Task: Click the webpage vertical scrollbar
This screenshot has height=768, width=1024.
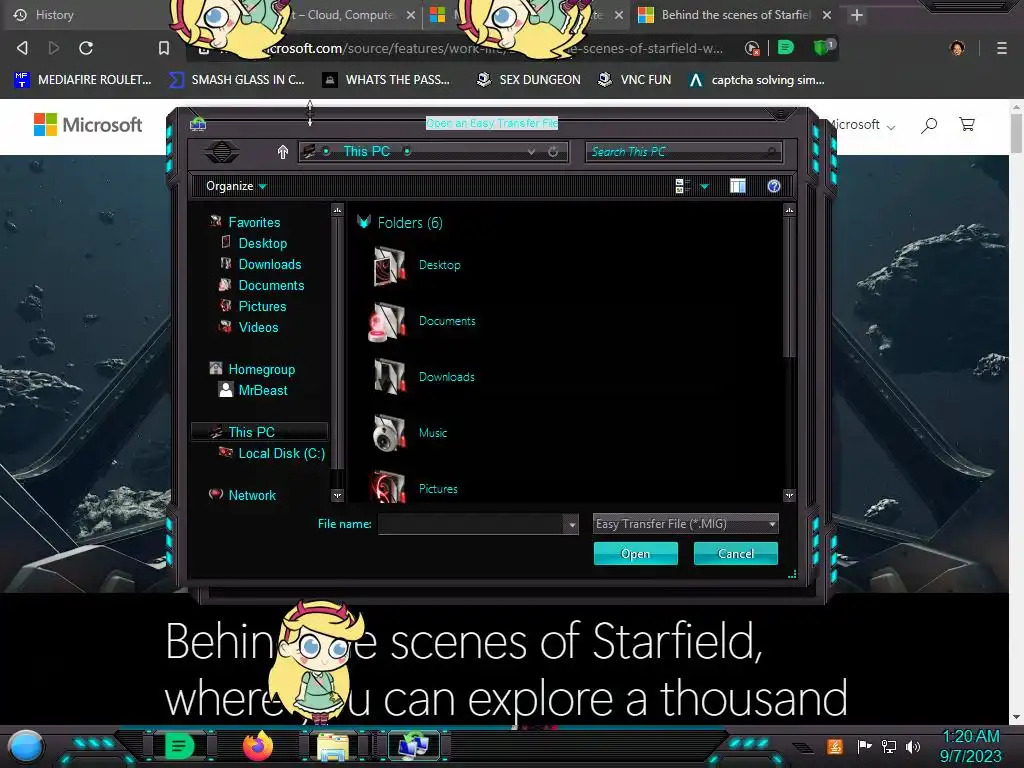Action: click(1016, 134)
